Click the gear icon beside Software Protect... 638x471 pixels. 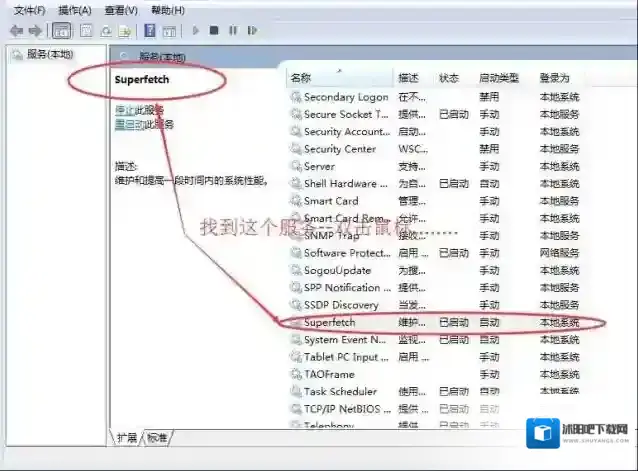click(x=295, y=253)
